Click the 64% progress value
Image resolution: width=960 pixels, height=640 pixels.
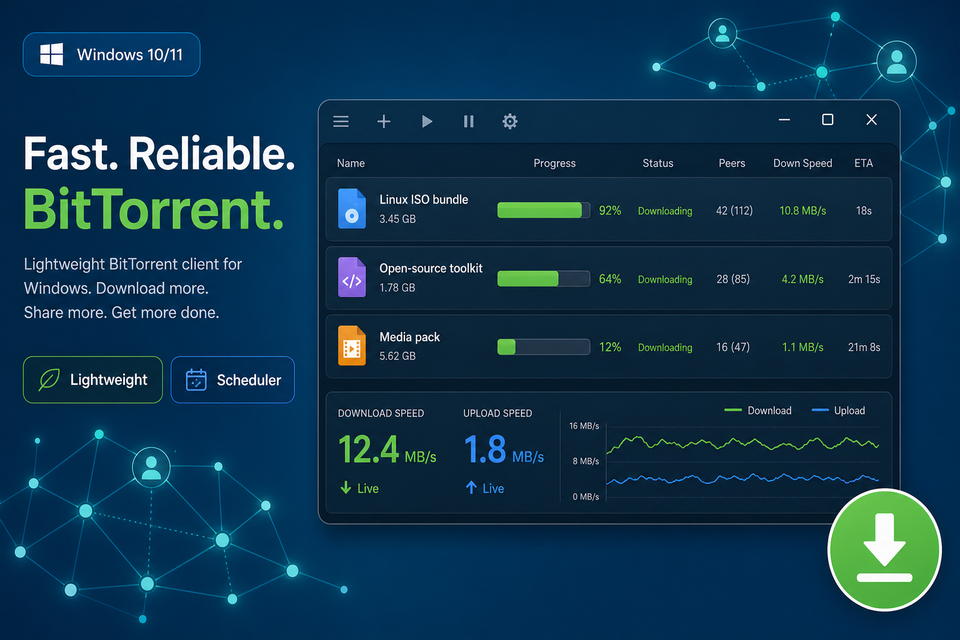click(x=610, y=279)
